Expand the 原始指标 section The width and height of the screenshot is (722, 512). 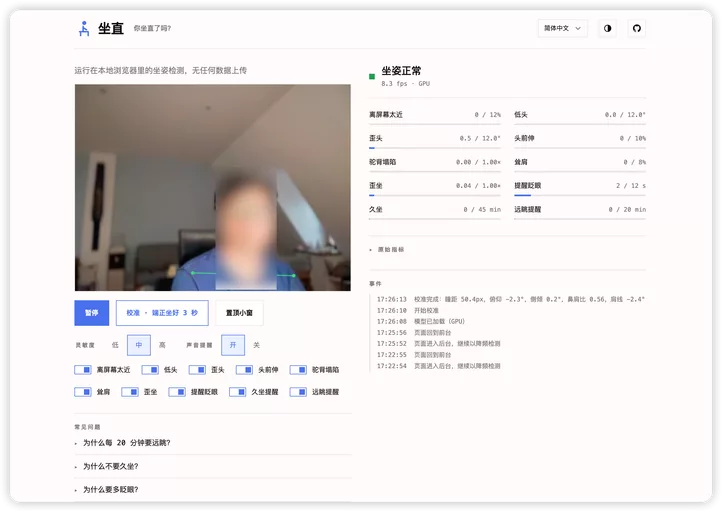pyautogui.click(x=387, y=250)
